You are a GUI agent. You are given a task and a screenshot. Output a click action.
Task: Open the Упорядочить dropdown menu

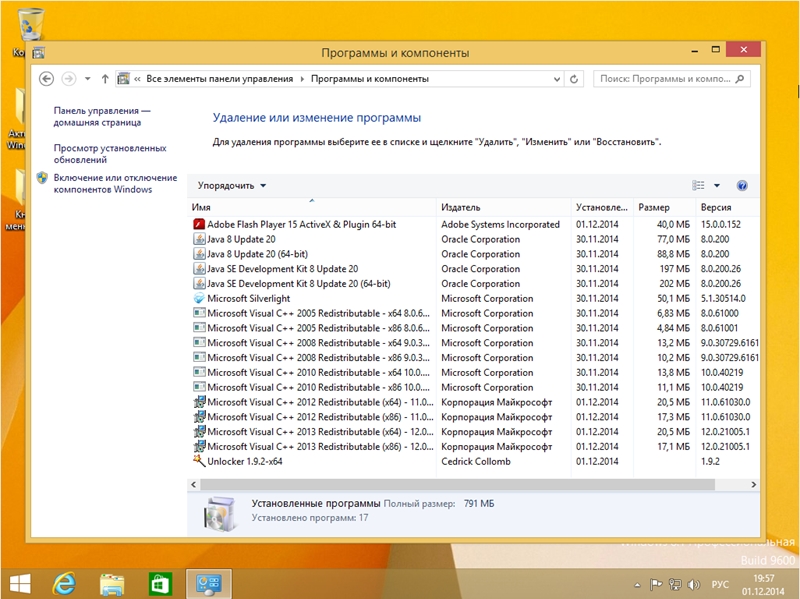(232, 185)
